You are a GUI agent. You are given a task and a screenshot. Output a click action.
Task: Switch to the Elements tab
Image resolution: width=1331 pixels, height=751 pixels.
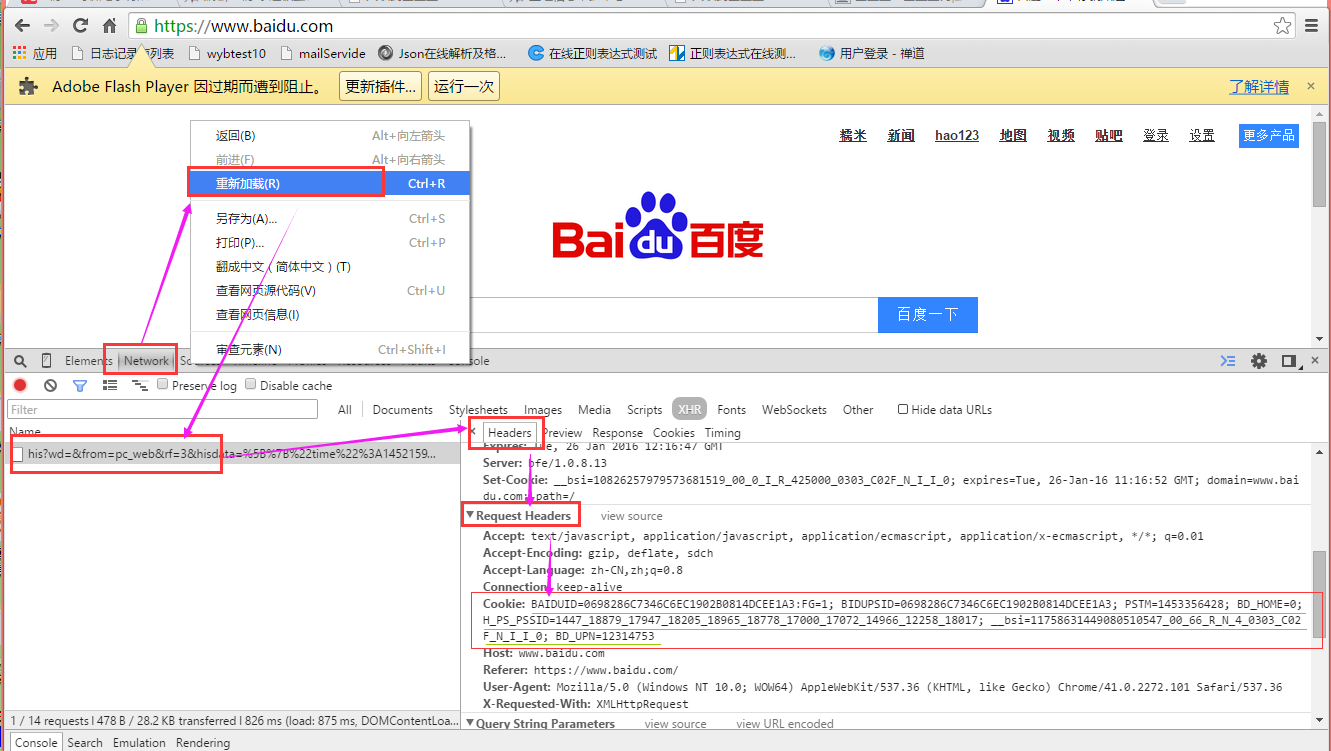(89, 361)
